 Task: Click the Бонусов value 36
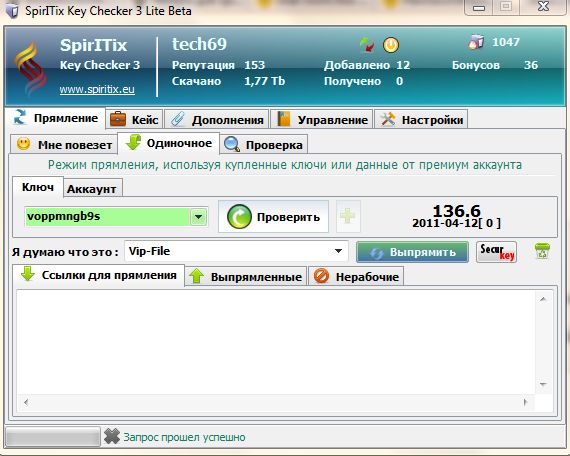(x=531, y=65)
